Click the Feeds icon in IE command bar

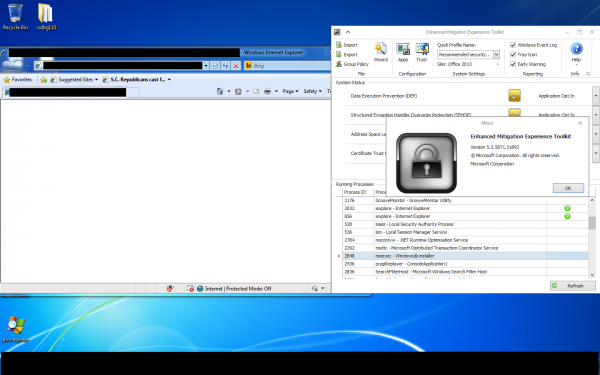coord(238,91)
